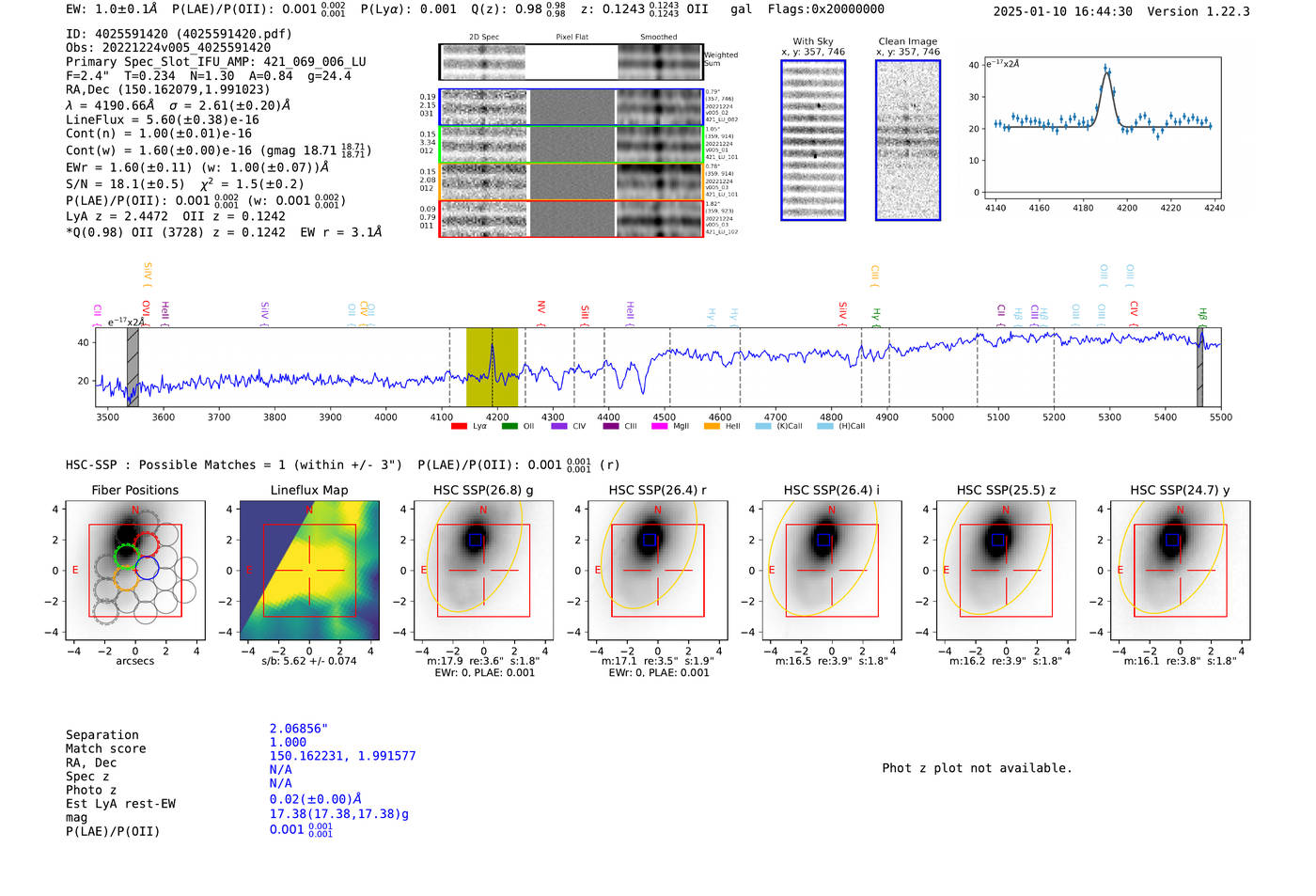1316x896 pixels.
Task: Select the magenta MgII legend swatch
Action: click(x=660, y=427)
